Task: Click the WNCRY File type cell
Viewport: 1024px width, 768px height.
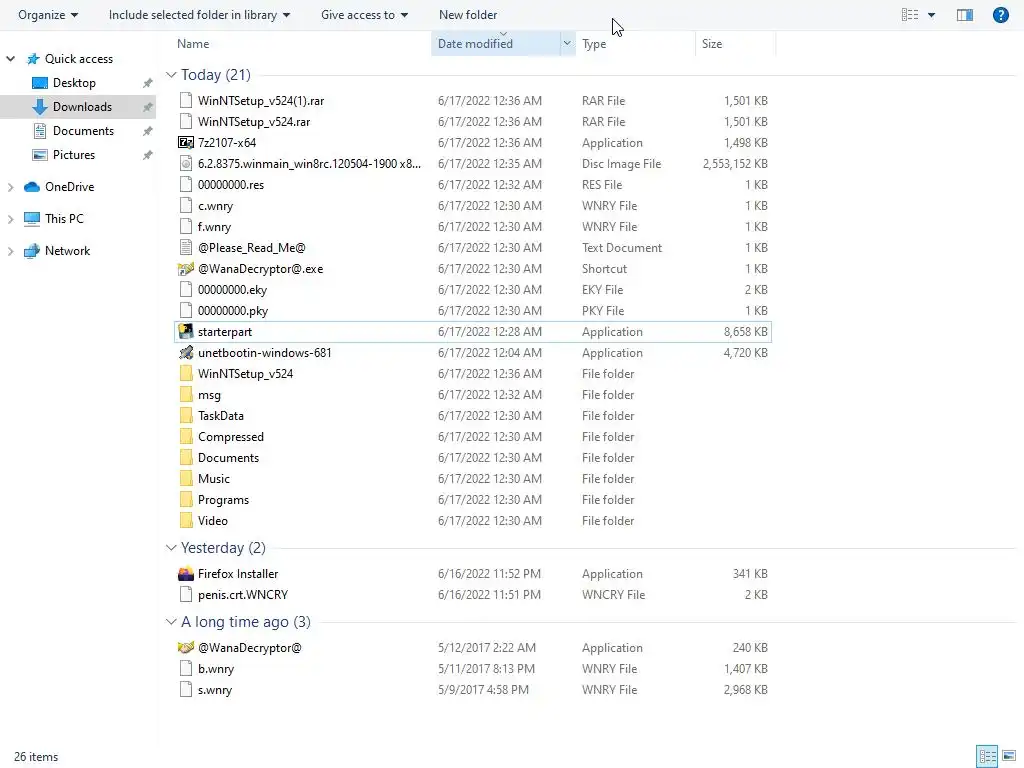Action: click(x=614, y=595)
